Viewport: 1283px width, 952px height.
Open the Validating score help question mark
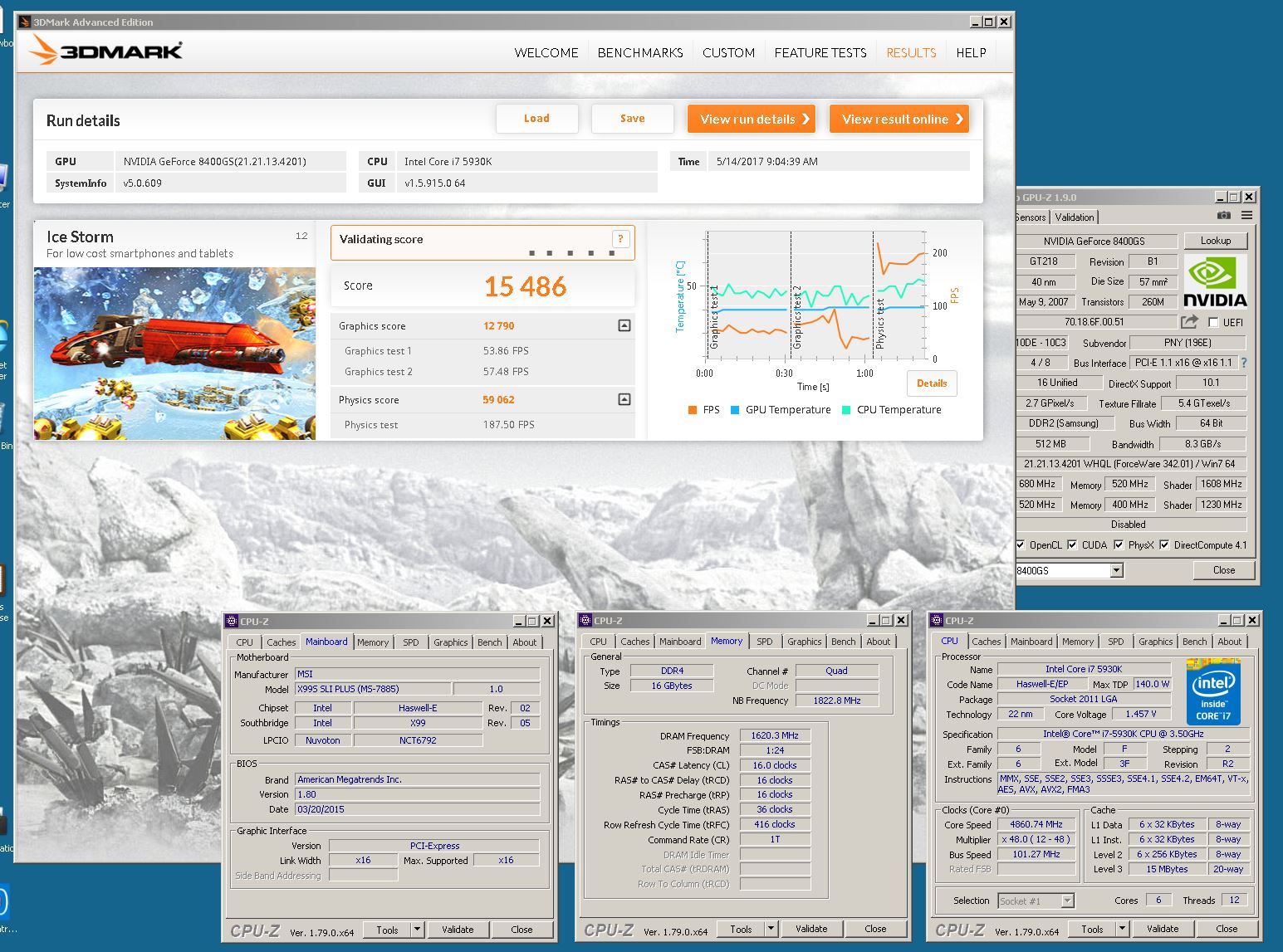point(620,239)
